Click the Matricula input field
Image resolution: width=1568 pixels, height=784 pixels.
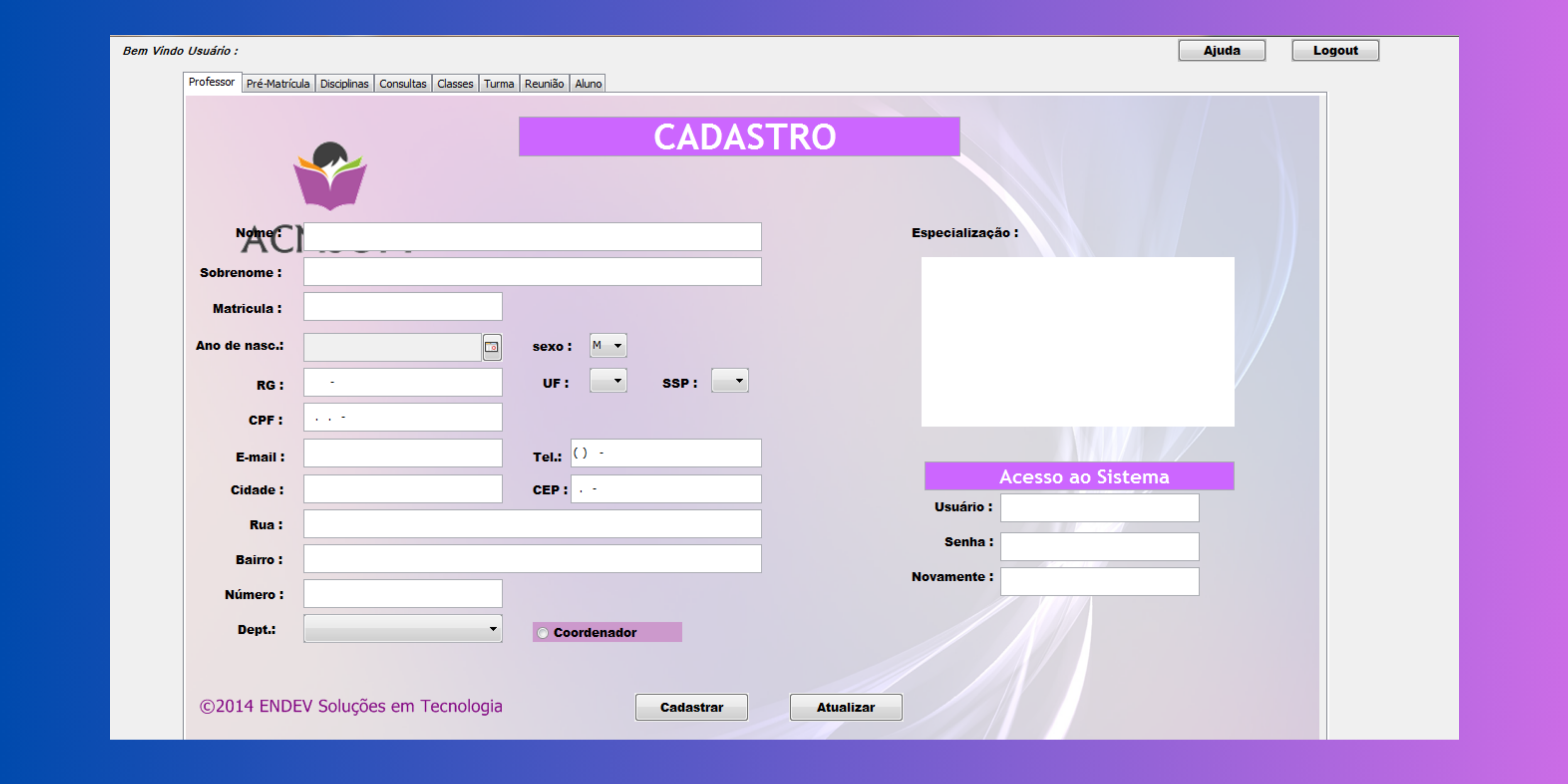(403, 307)
